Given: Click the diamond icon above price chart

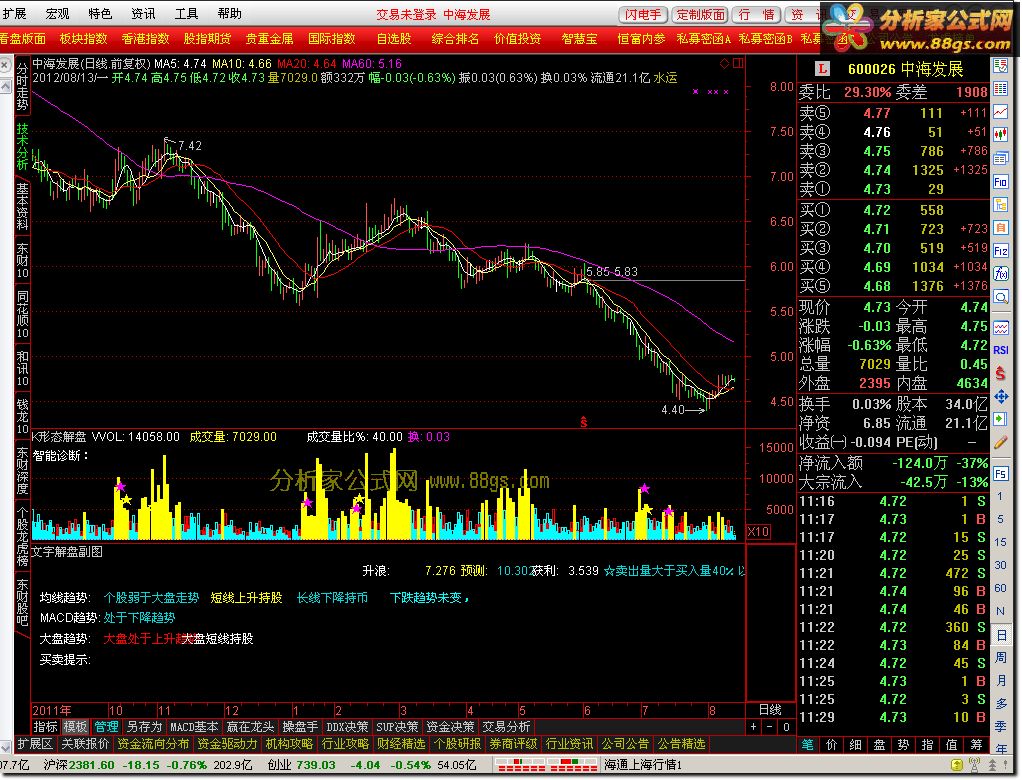Looking at the screenshot, I should (x=724, y=63).
